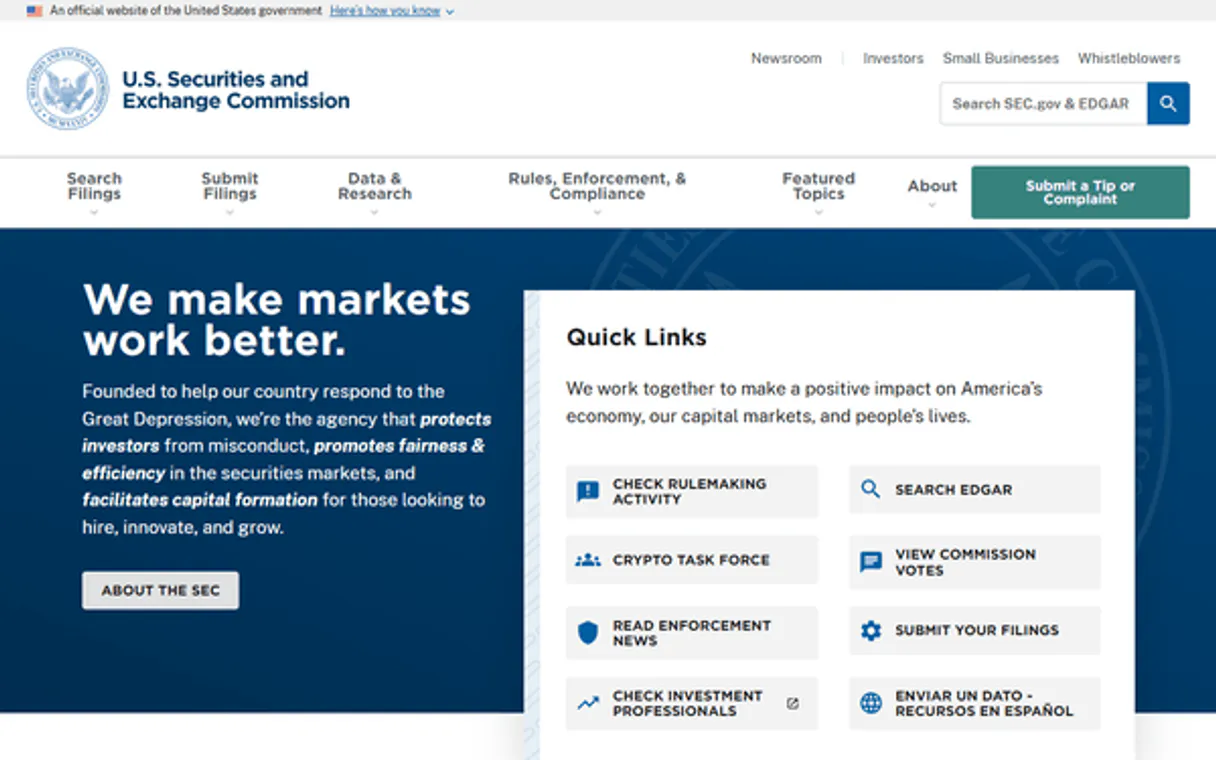The height and width of the screenshot is (760, 1216).
Task: Click the View Commission Votes speech bubble icon
Action: coord(871,561)
